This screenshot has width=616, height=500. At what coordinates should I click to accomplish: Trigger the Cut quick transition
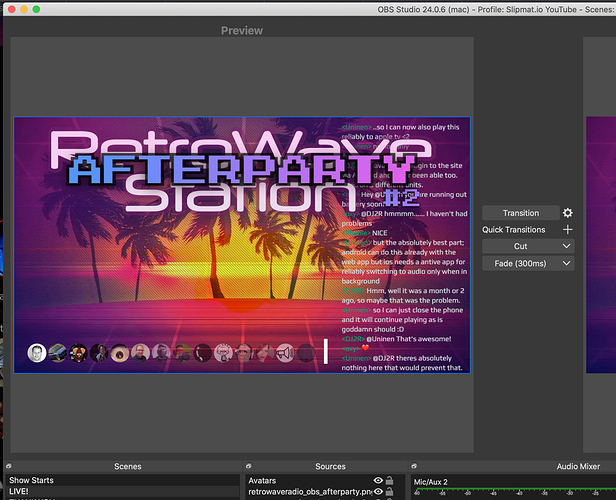click(521, 246)
